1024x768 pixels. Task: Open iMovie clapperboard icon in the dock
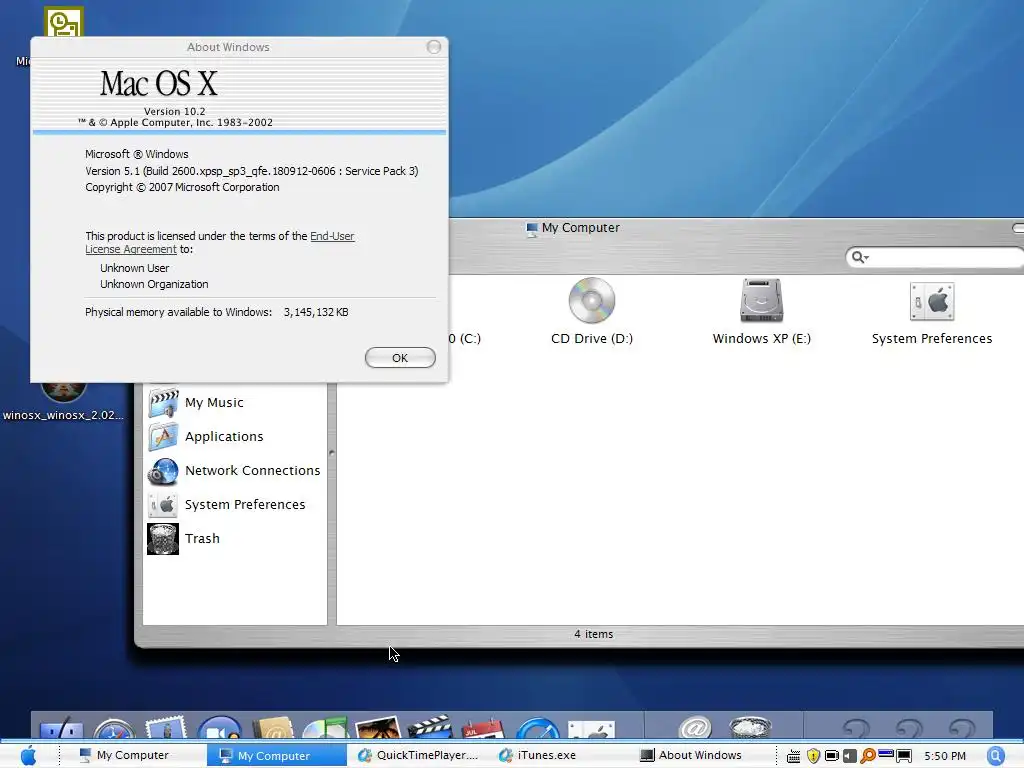(x=430, y=728)
